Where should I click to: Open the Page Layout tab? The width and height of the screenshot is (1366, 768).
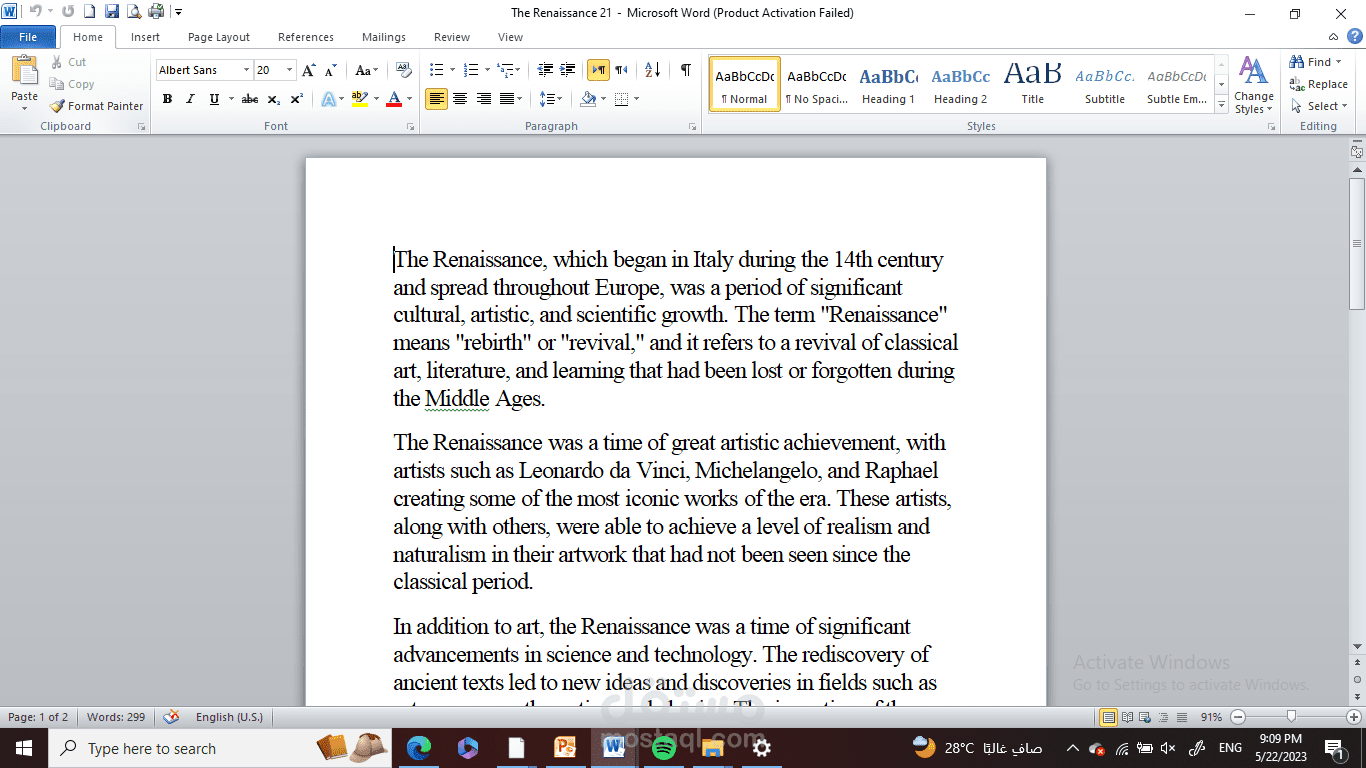pos(218,37)
